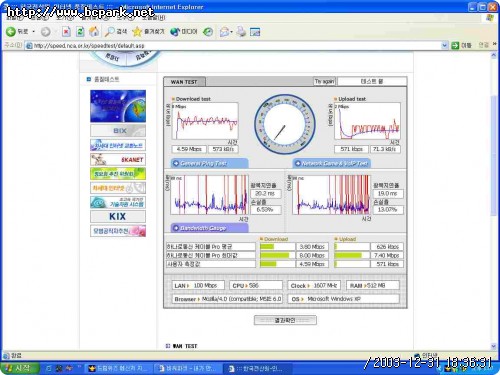Click the green 정보화 추진 위원회 banner

(118, 174)
